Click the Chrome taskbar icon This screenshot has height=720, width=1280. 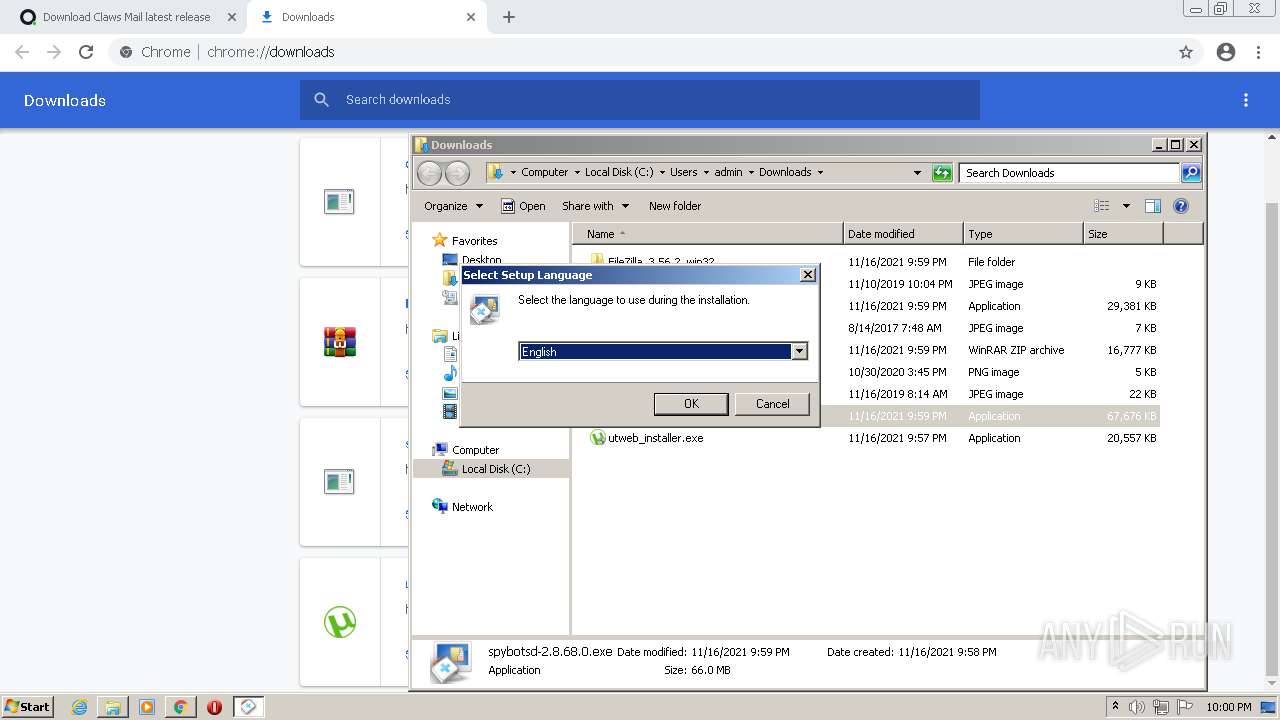pyautogui.click(x=180, y=707)
